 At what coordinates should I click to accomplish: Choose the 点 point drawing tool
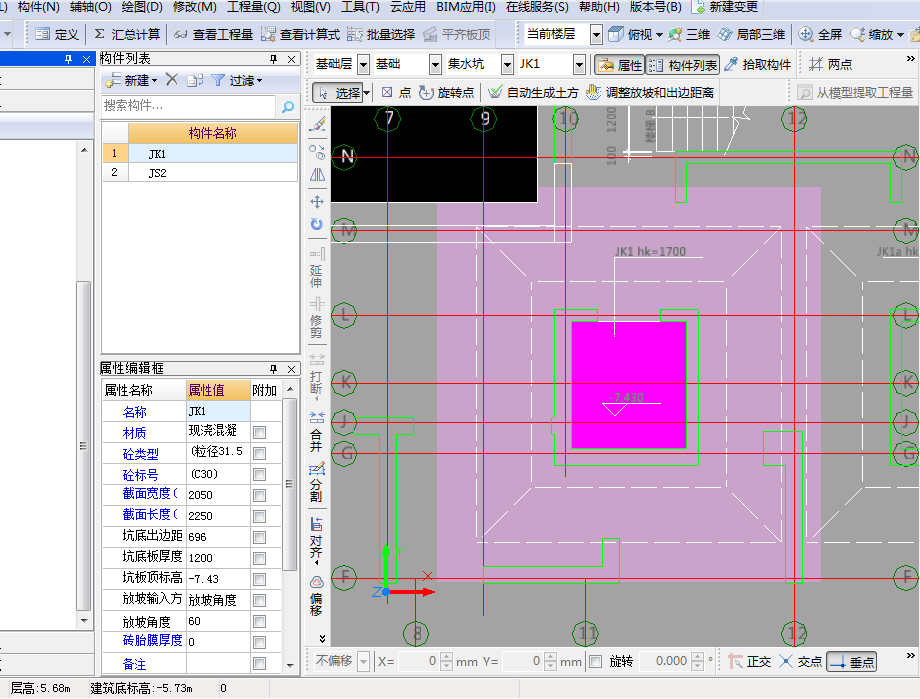pos(396,93)
